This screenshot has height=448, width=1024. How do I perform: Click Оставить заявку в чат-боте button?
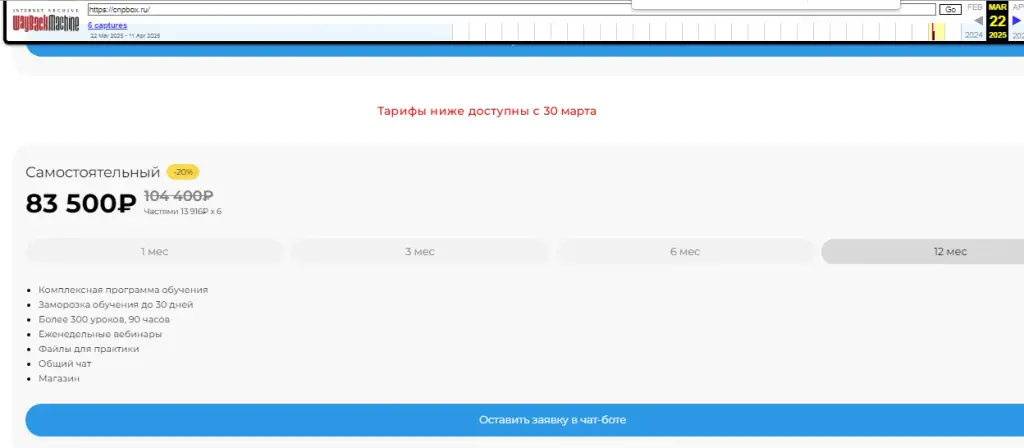(x=525, y=420)
